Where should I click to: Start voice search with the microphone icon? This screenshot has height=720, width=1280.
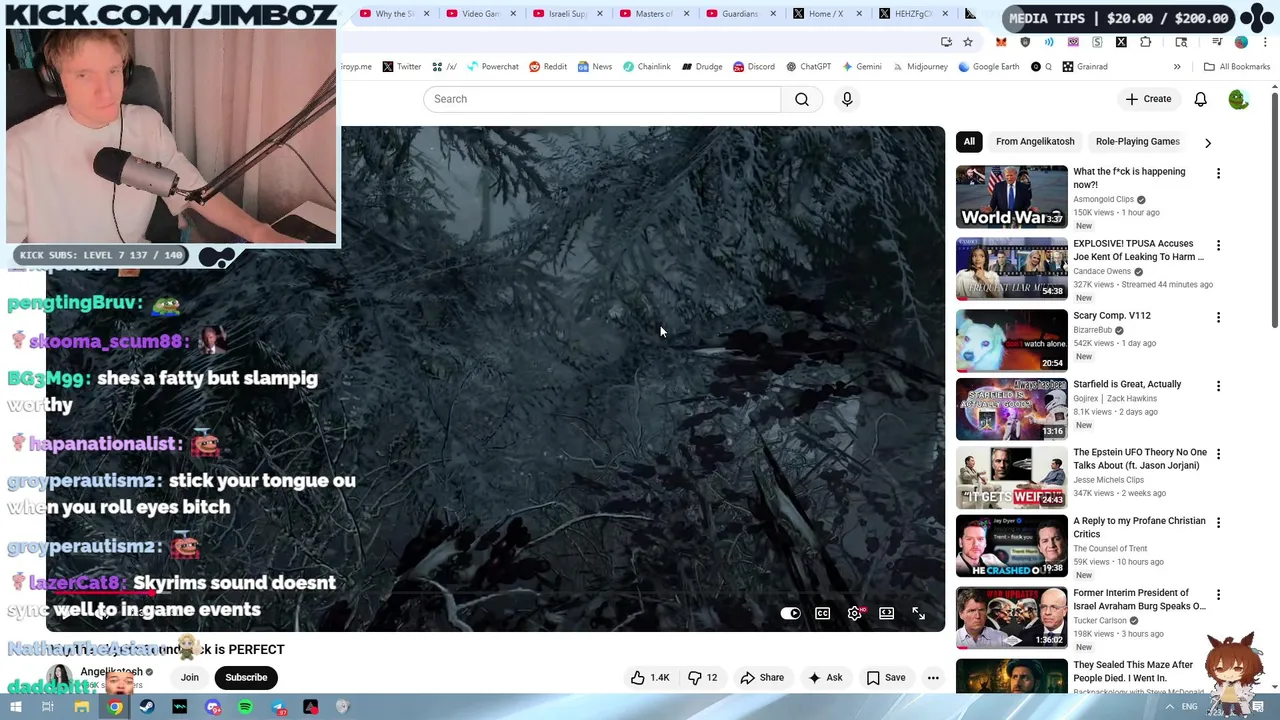pos(847,99)
